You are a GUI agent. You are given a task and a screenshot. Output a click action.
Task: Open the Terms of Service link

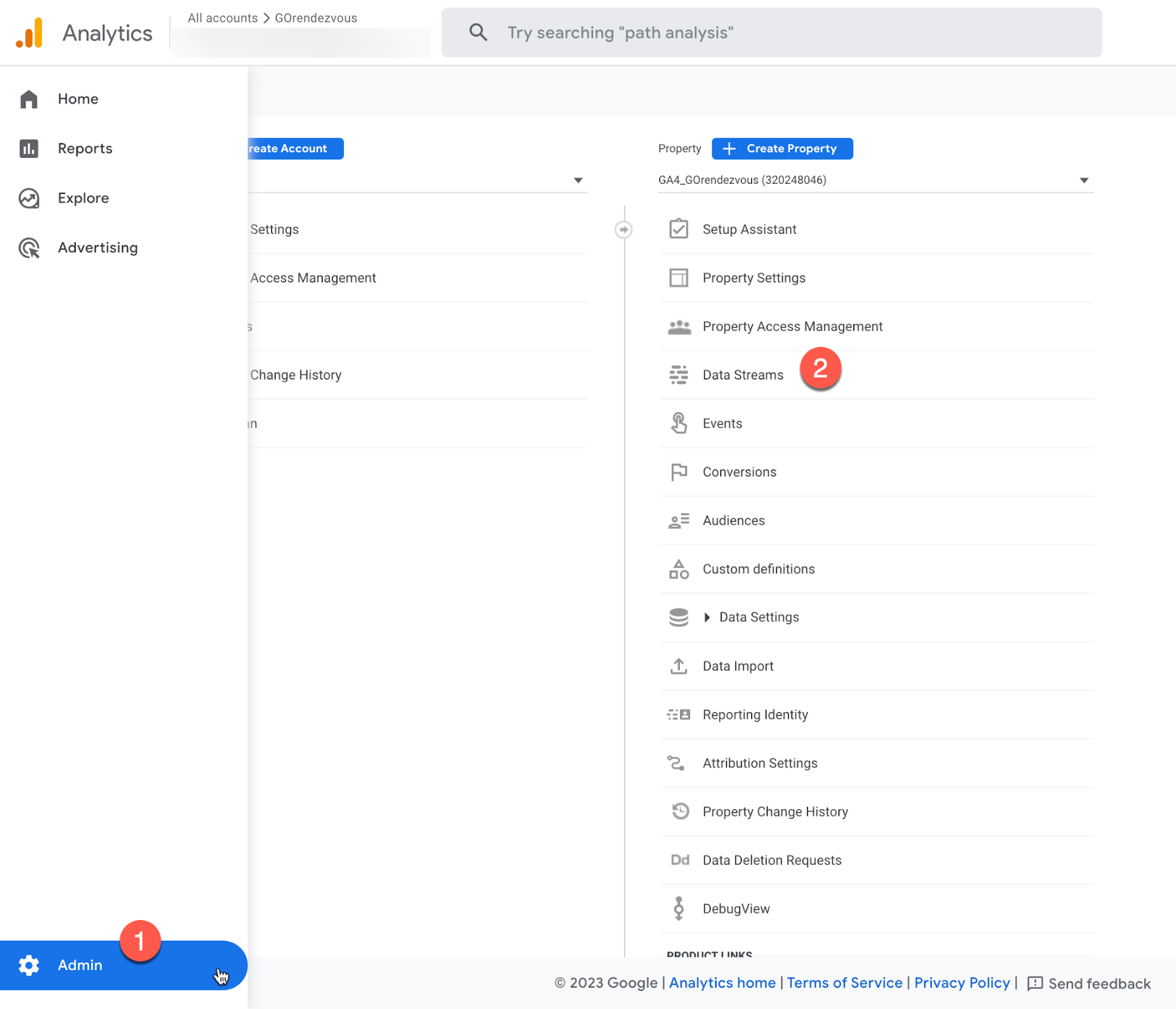pyautogui.click(x=845, y=983)
